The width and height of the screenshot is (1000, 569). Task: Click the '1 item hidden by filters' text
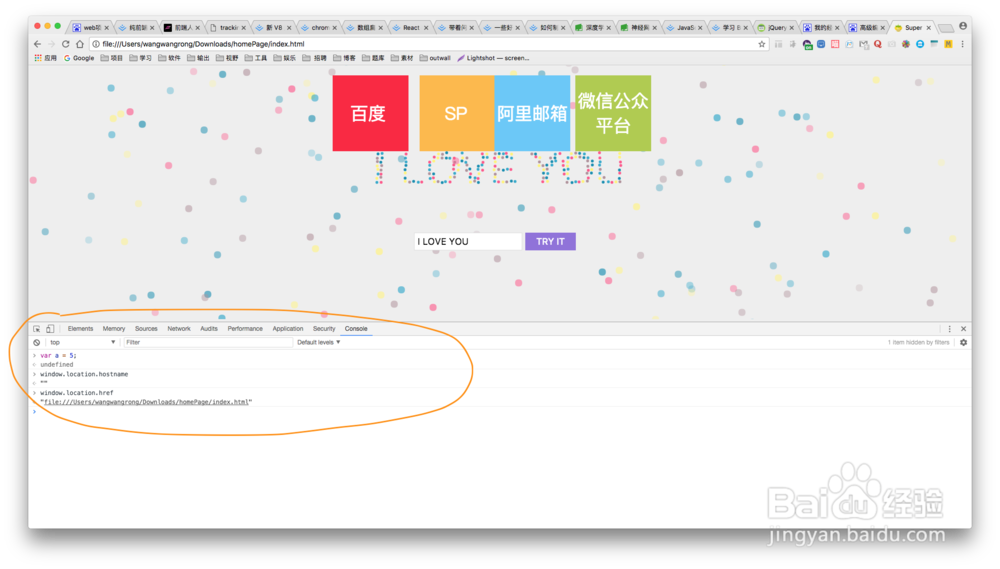pos(918,343)
